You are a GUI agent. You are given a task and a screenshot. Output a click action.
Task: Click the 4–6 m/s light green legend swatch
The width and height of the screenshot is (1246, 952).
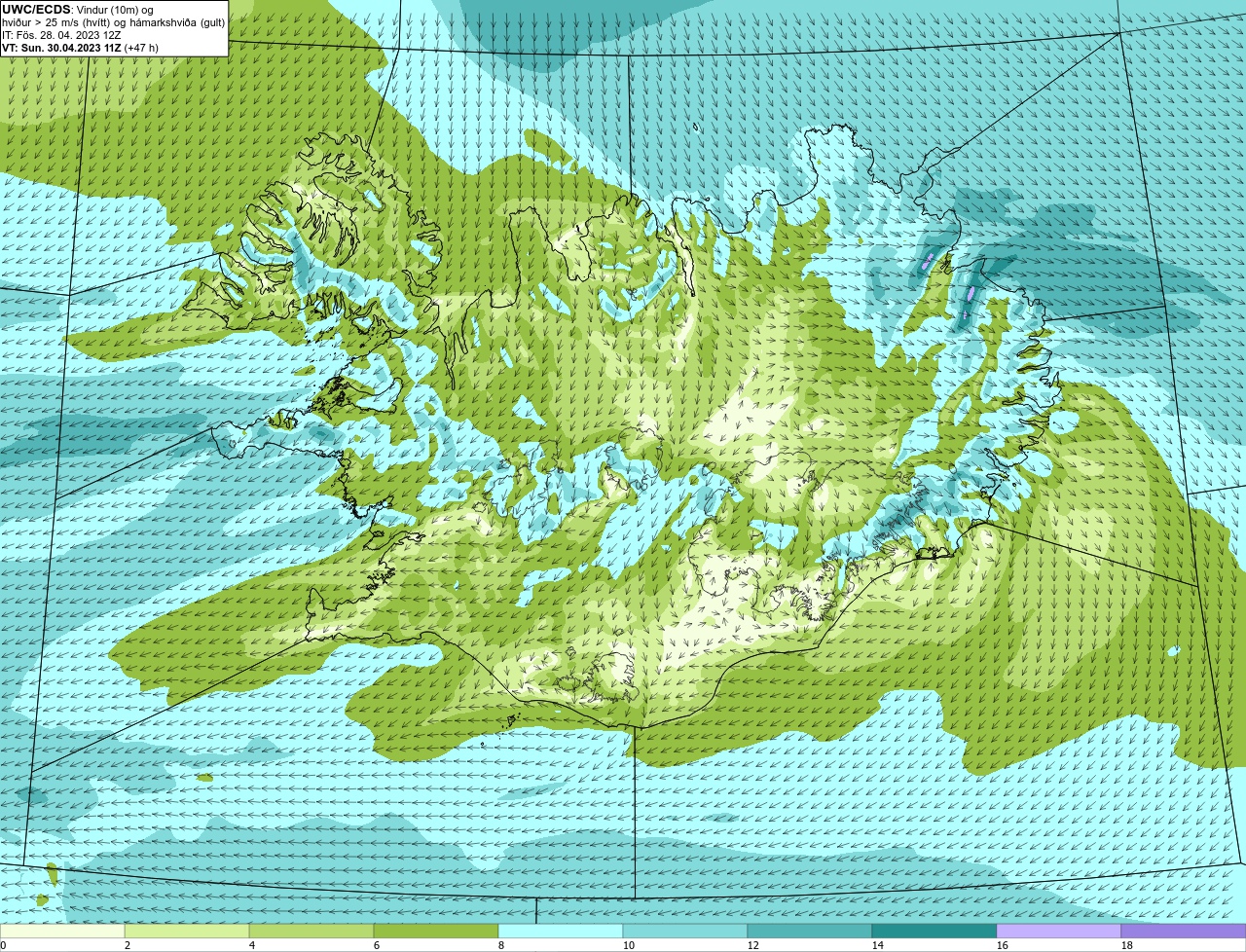311,932
